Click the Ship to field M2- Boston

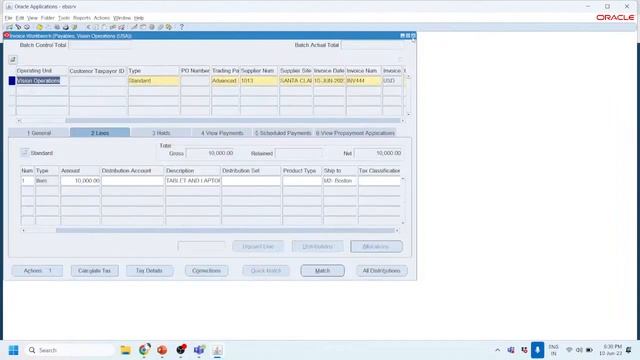tap(340, 180)
